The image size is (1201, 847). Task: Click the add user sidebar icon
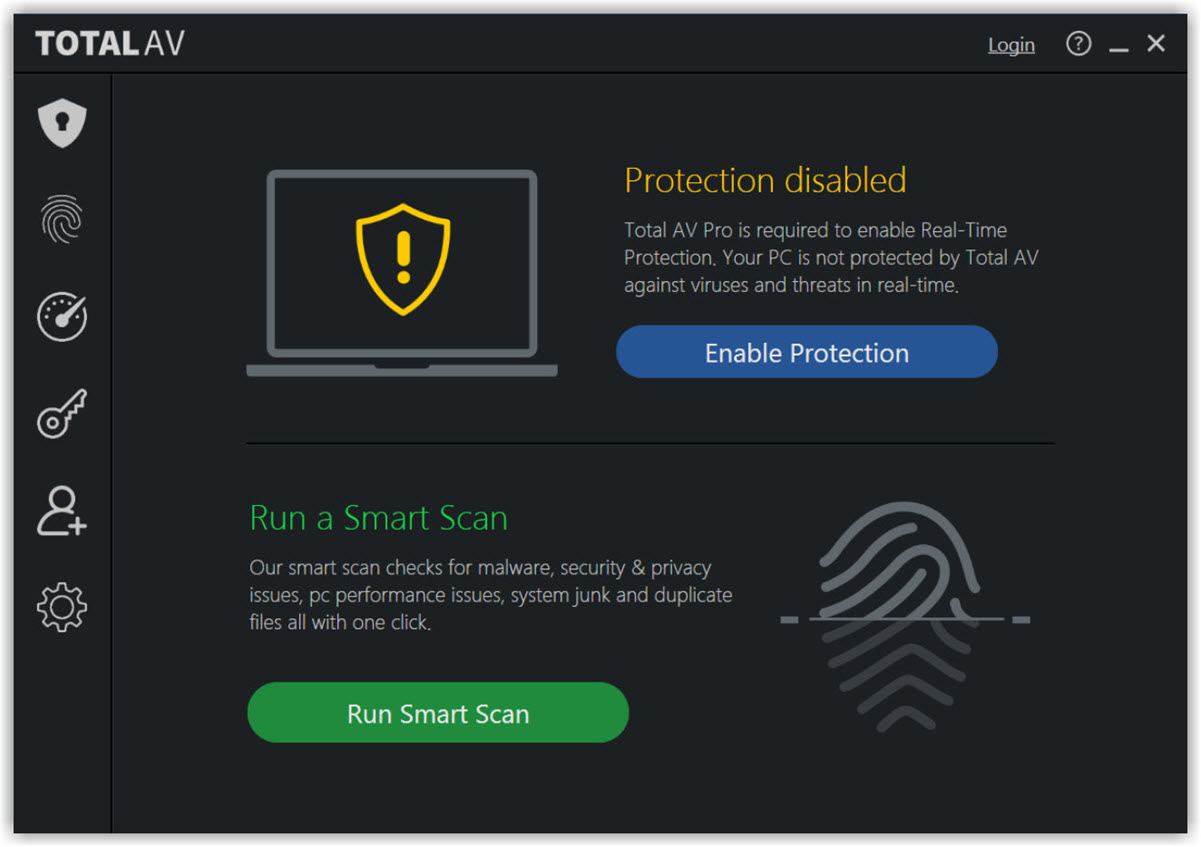point(62,511)
